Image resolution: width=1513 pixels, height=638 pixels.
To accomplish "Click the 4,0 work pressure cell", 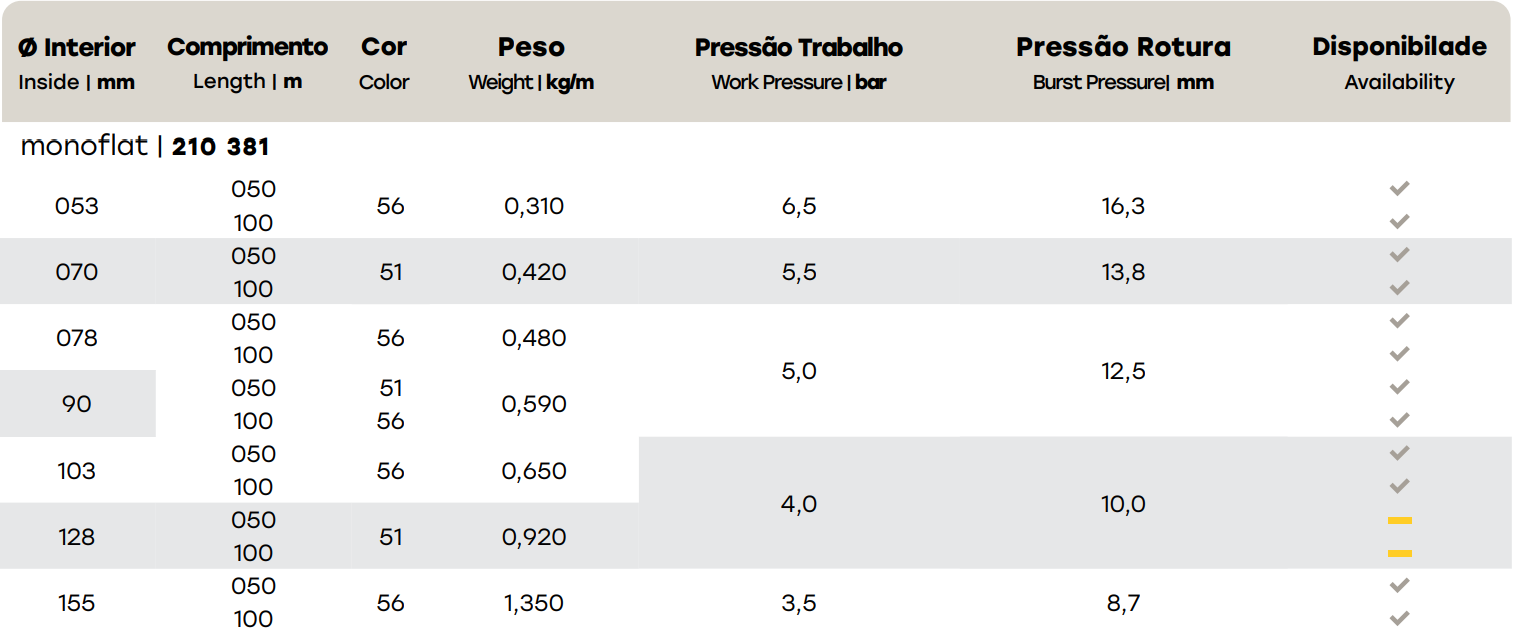I will pyautogui.click(x=798, y=504).
